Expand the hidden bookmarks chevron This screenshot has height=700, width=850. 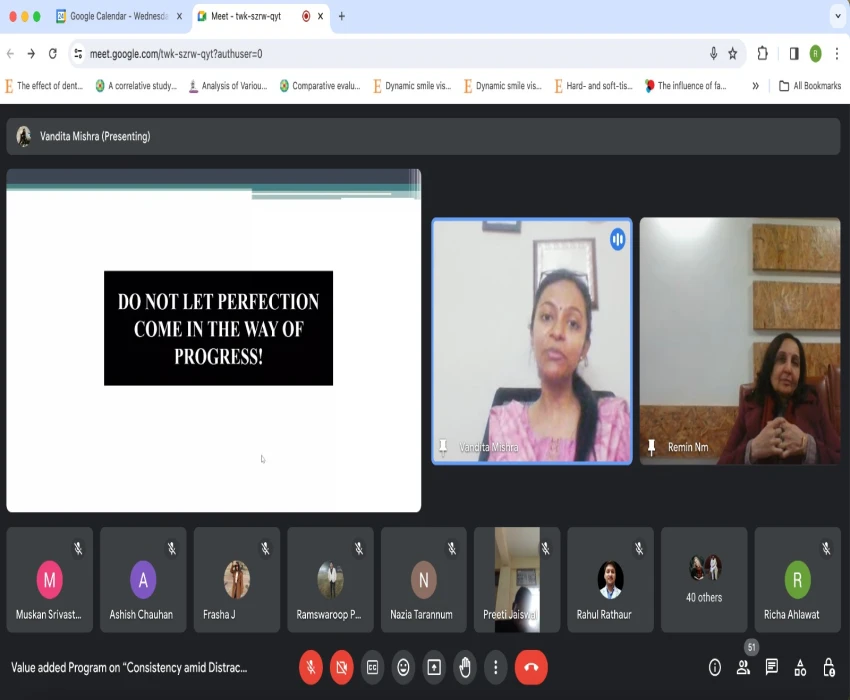(755, 86)
